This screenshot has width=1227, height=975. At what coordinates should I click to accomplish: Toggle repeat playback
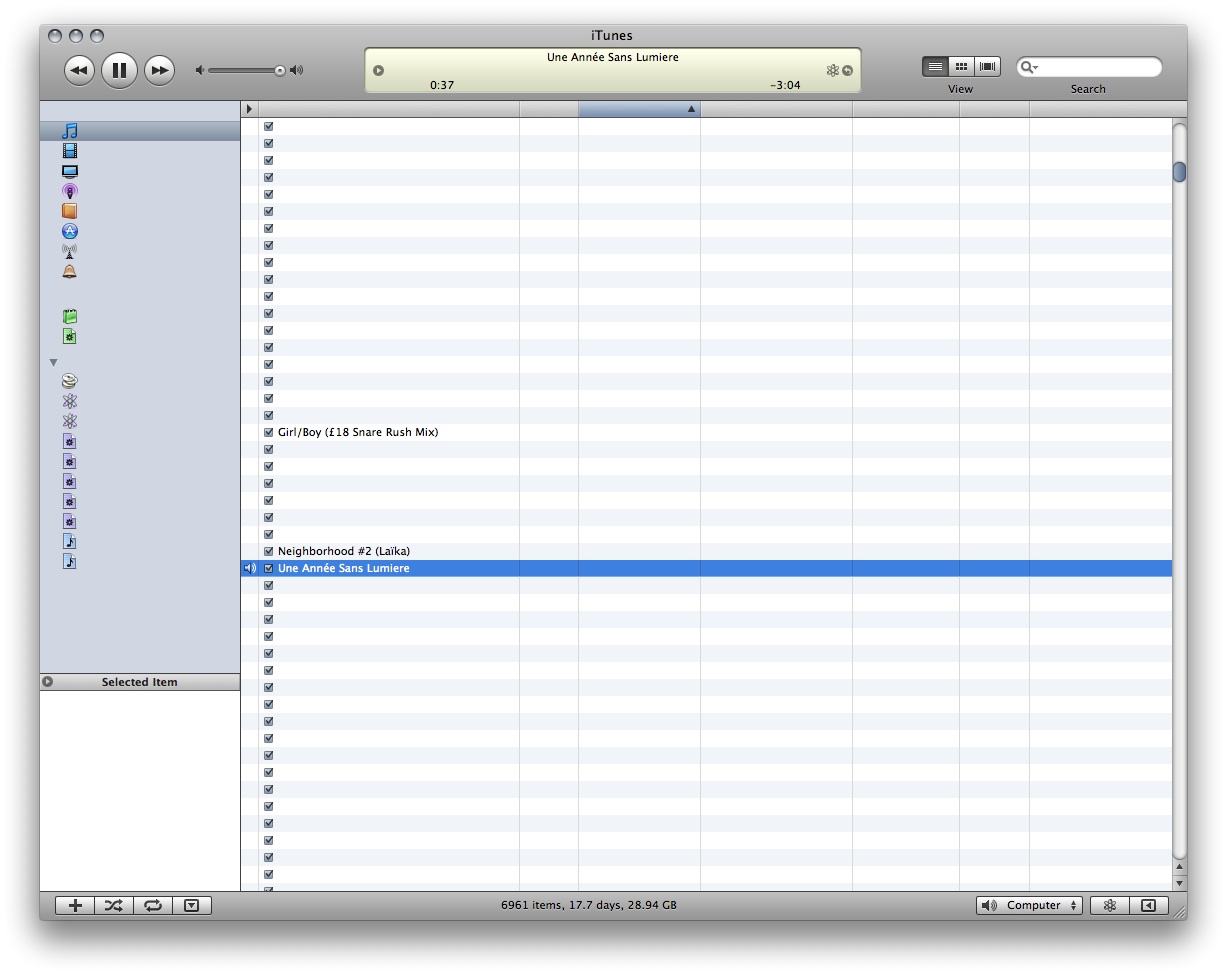(x=153, y=905)
